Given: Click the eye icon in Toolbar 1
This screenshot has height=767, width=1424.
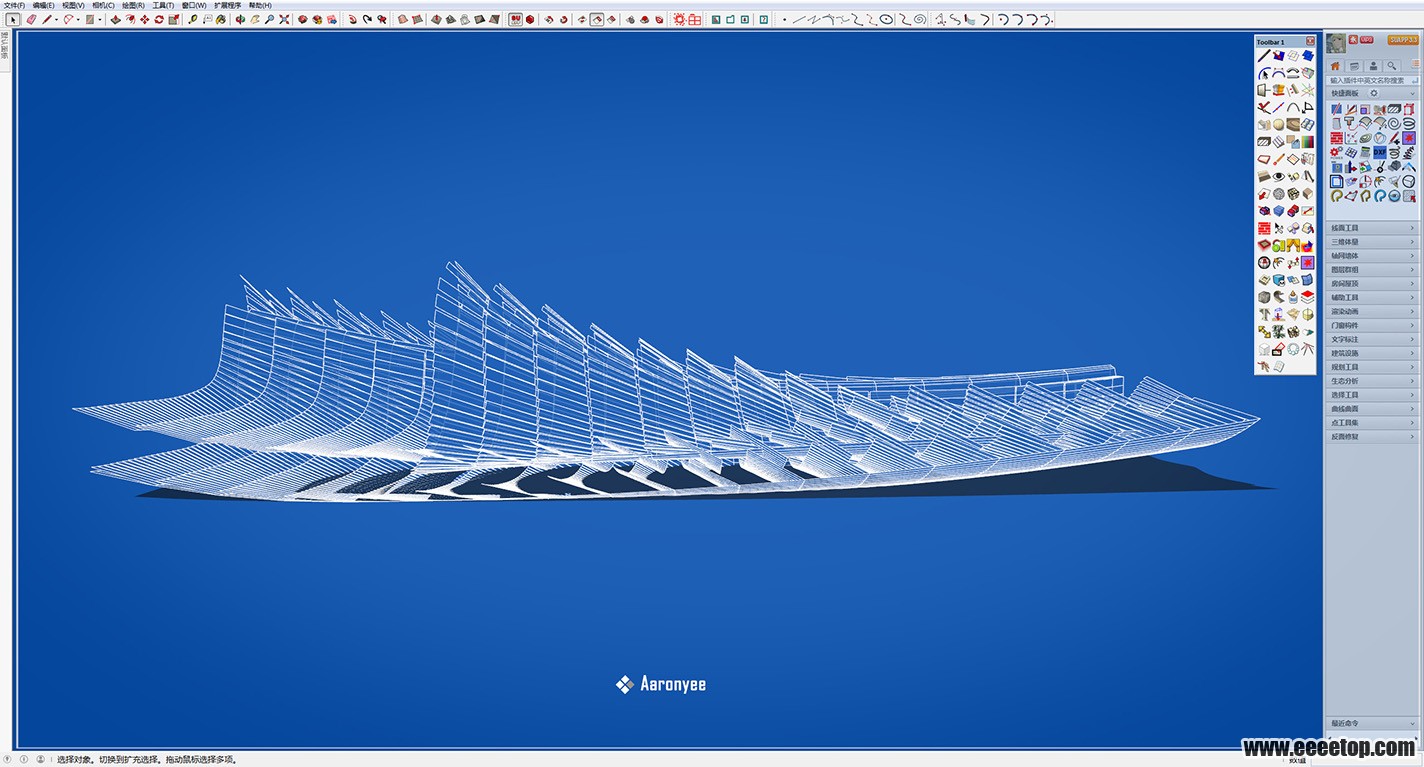Looking at the screenshot, I should click(x=1279, y=176).
